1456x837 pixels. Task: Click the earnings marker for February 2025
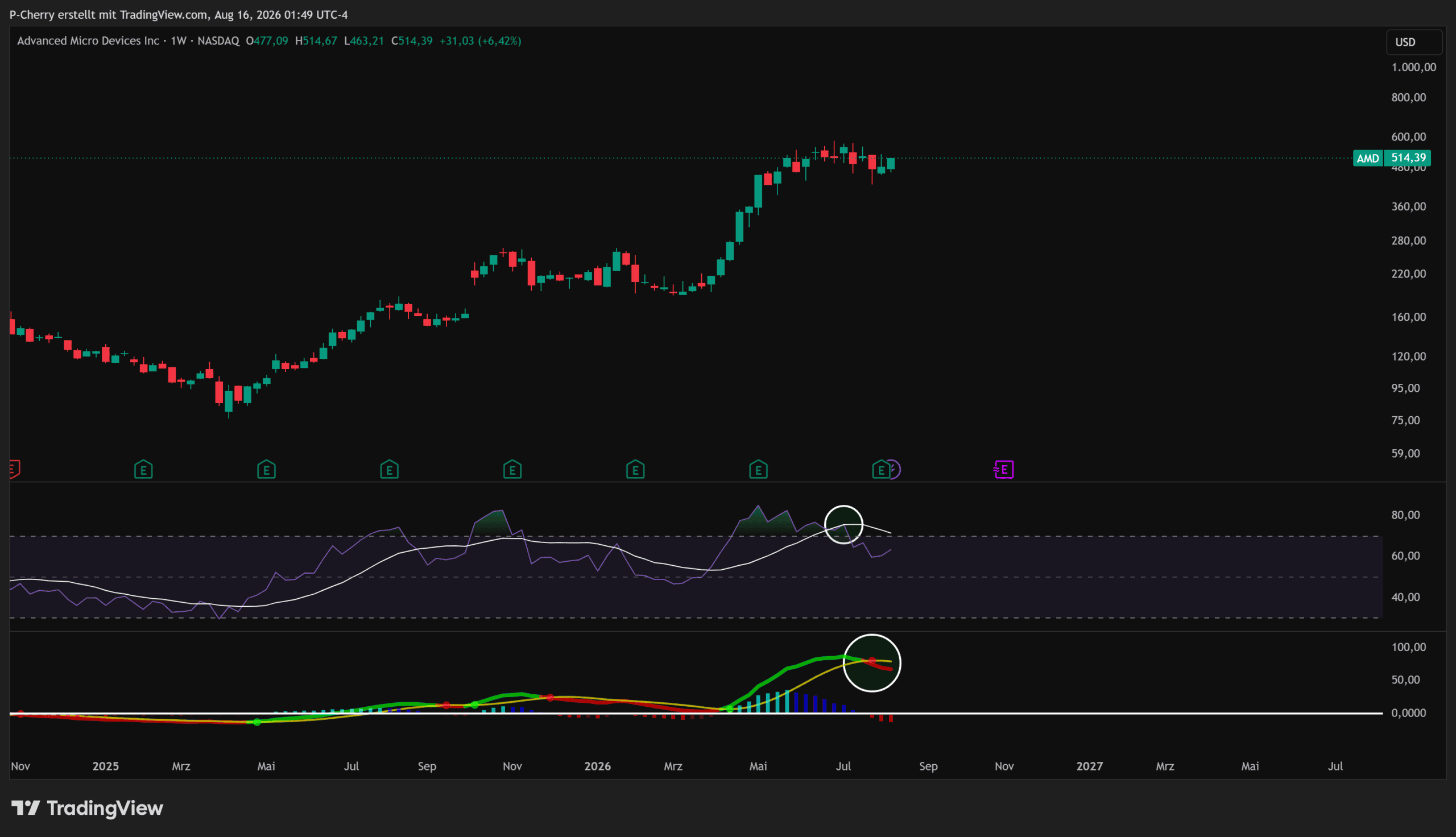click(143, 470)
